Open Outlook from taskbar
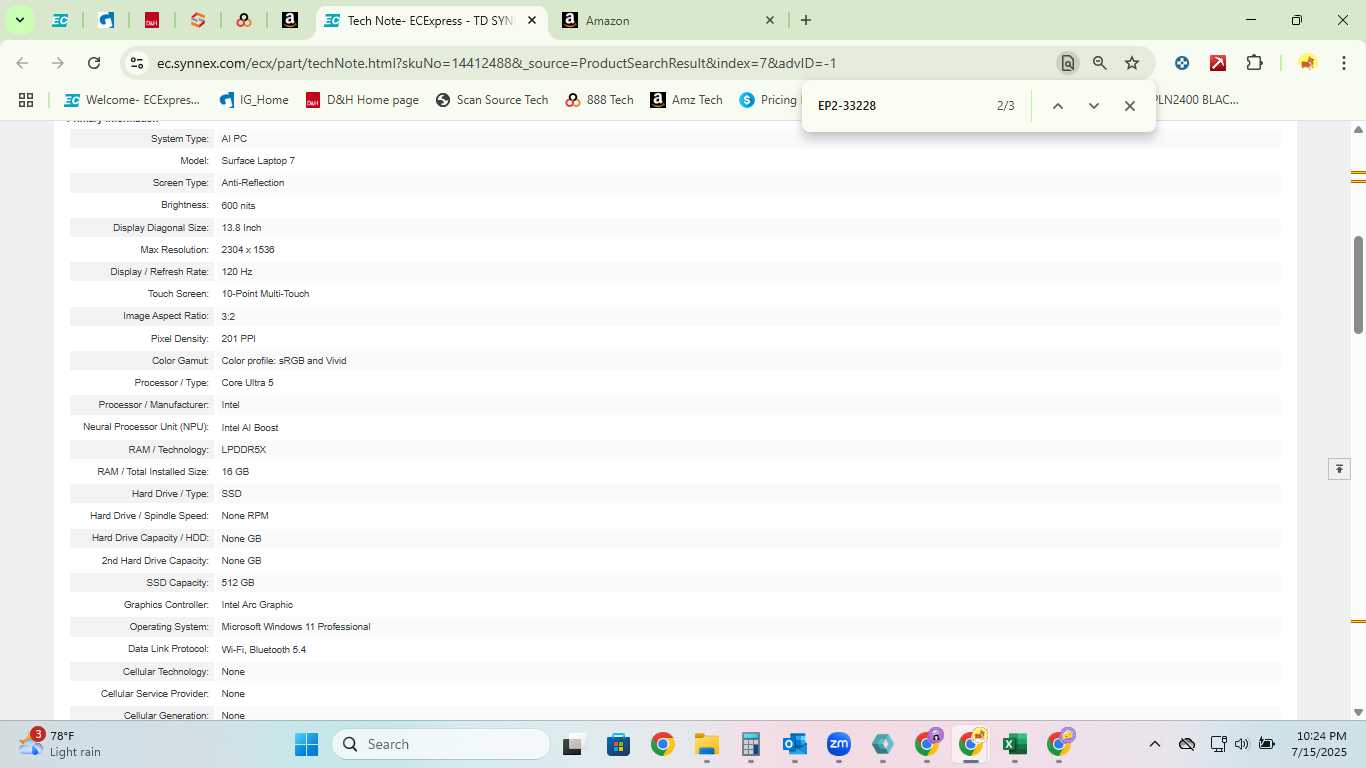1366x768 pixels. click(x=795, y=744)
